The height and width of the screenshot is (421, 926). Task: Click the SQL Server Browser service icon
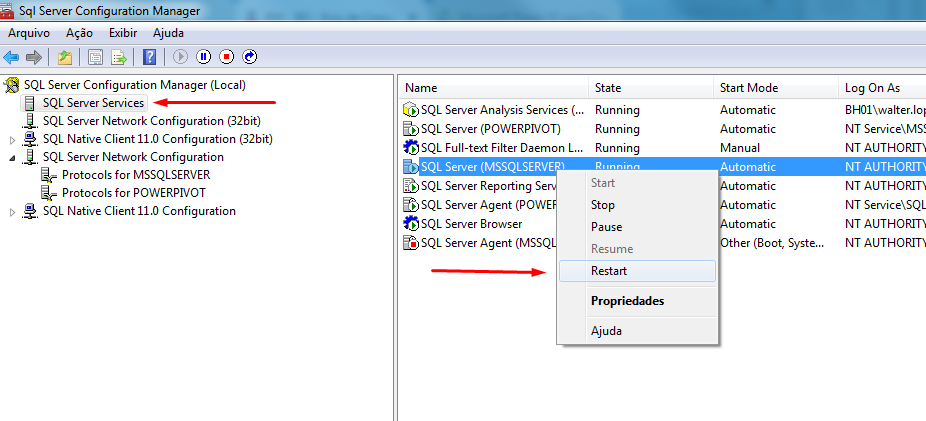click(410, 224)
